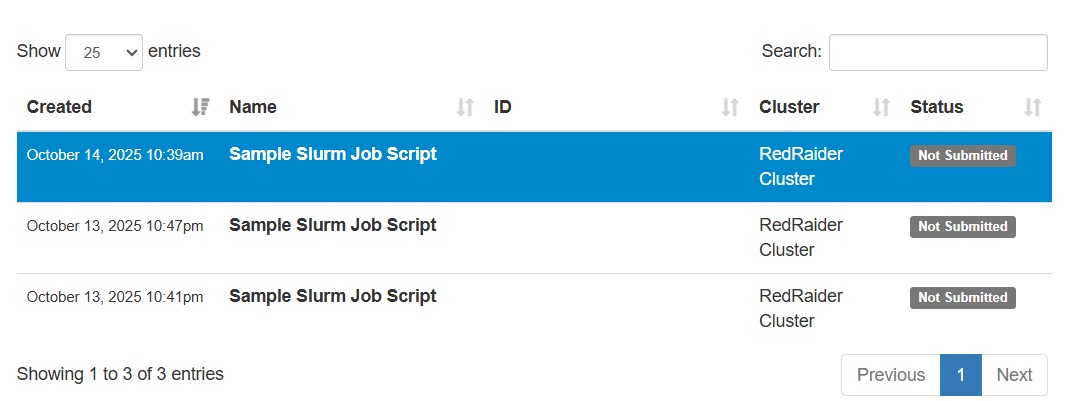Open the entries-per-page dropdown showing 25
Viewport: 1065px width, 401px height.
coord(104,53)
